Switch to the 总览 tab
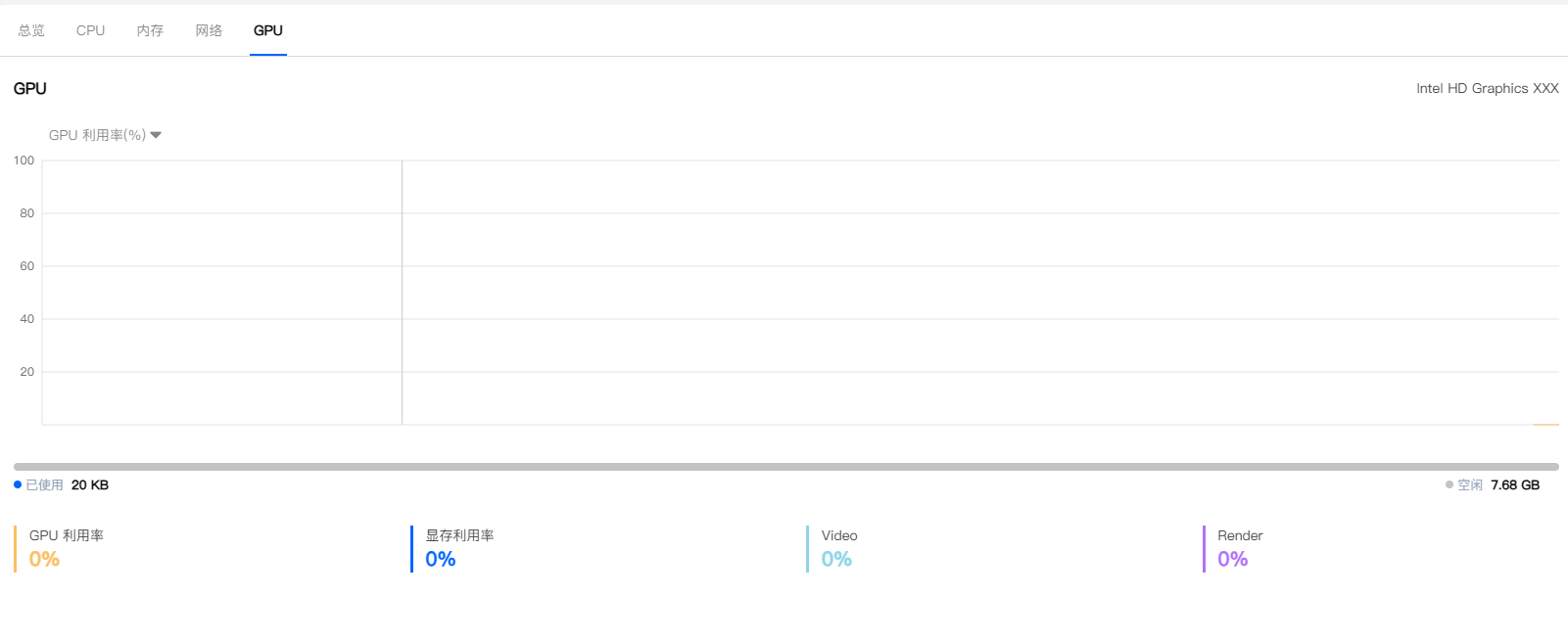Image resolution: width=1568 pixels, height=643 pixels. click(x=31, y=30)
